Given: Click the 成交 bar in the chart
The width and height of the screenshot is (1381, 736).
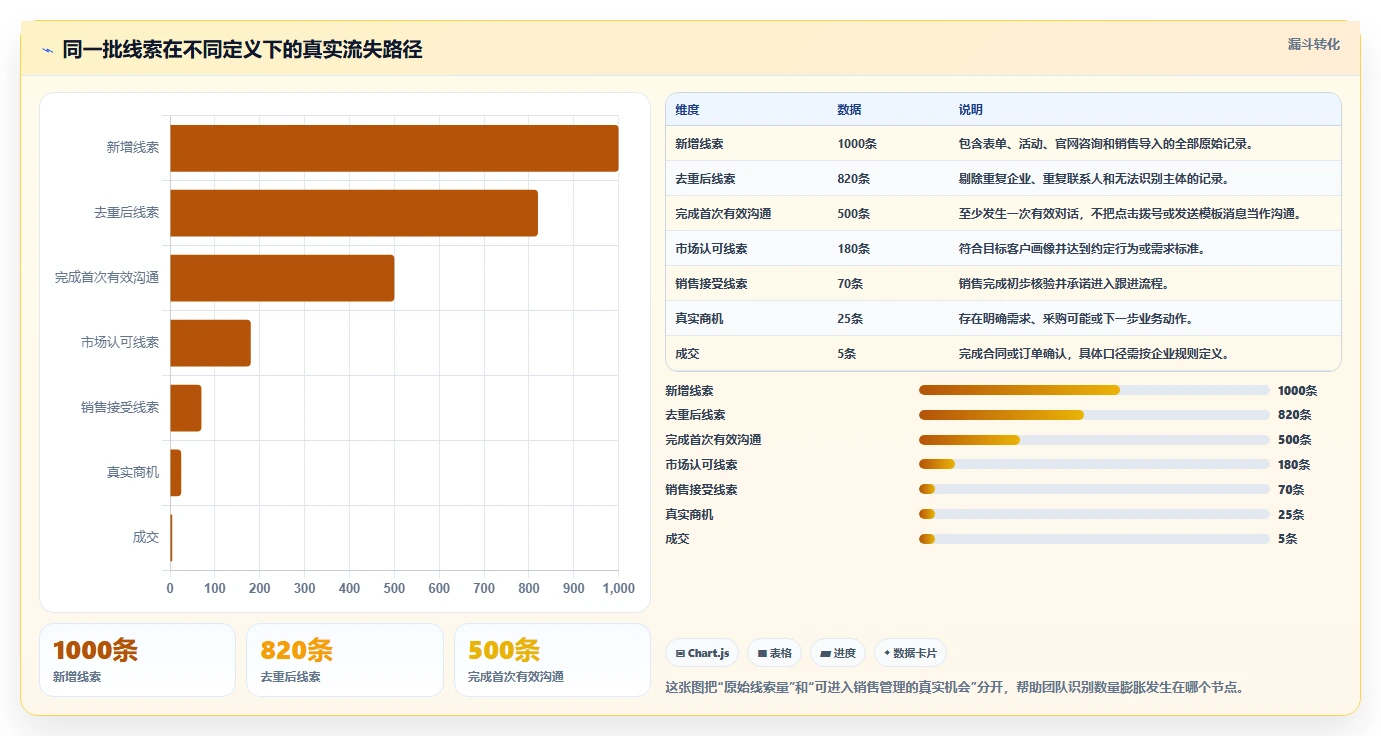Looking at the screenshot, I should point(171,538).
